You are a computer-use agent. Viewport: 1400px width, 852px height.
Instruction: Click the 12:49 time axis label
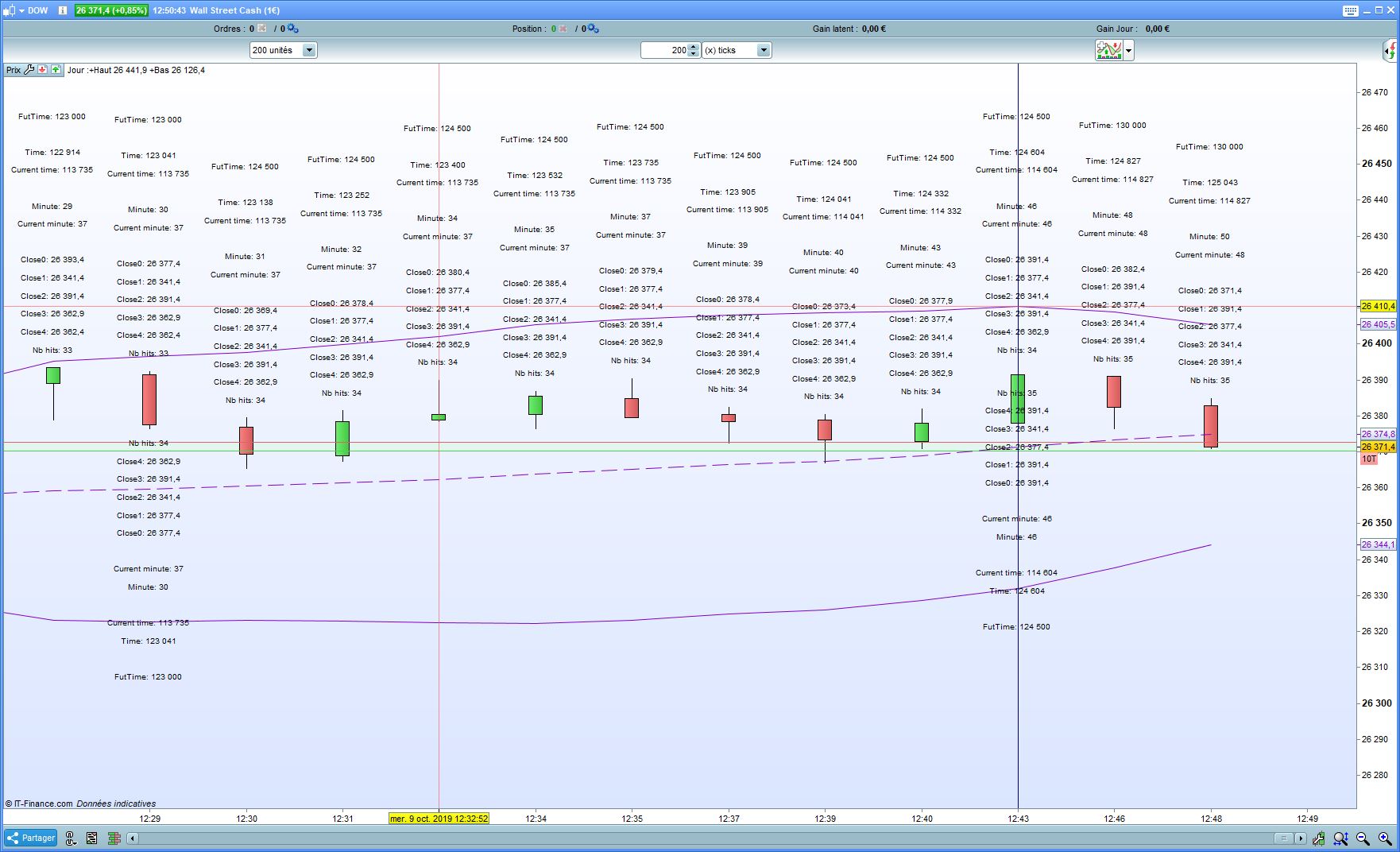pos(1307,818)
